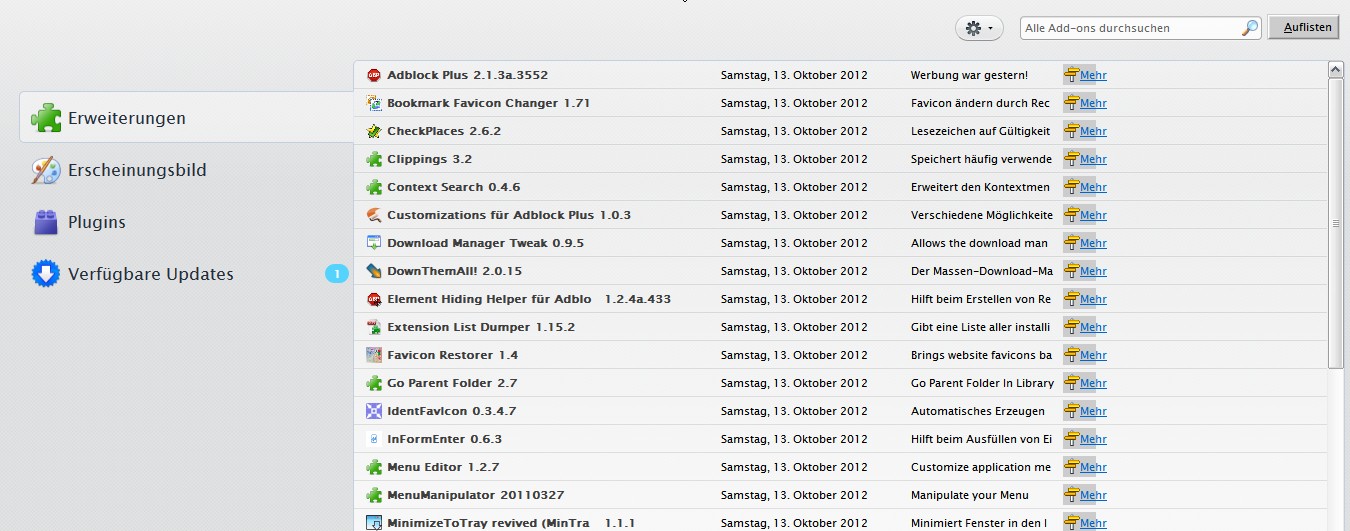Click Mehr link for CheckPlaces
The height and width of the screenshot is (531, 1350).
coord(1093,131)
